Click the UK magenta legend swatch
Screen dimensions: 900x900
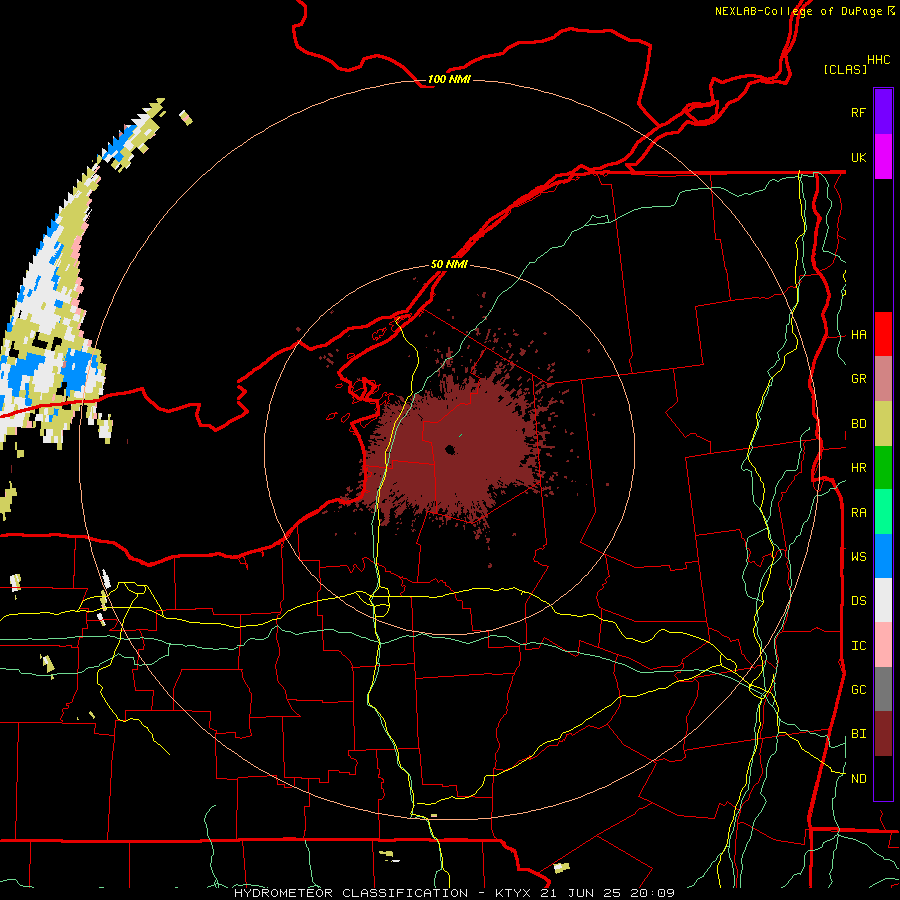883,157
